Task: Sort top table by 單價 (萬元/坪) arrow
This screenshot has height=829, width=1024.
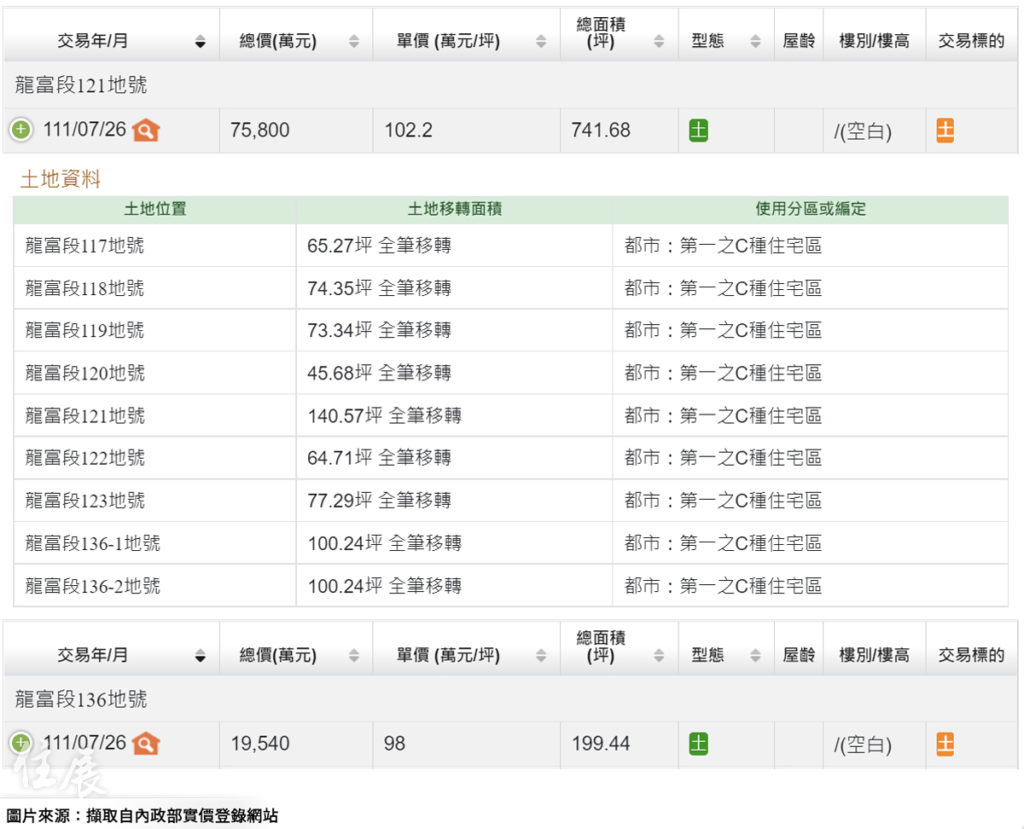Action: pos(541,42)
